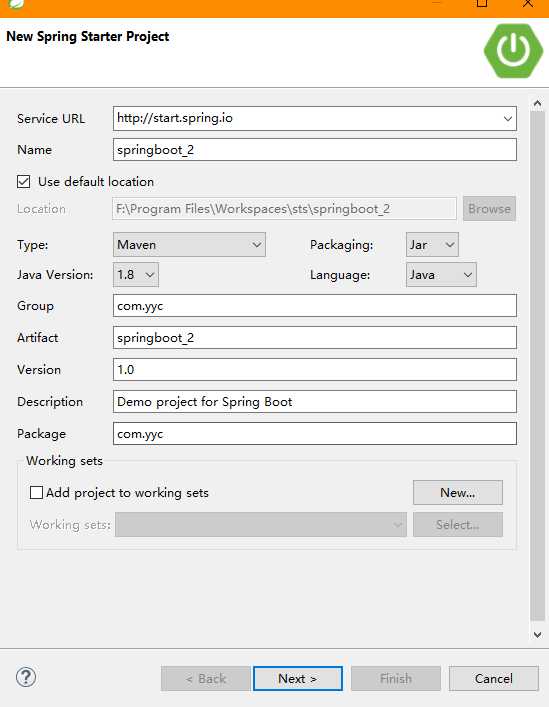
Task: Focus the Version field showing 1.0
Action: [315, 370]
